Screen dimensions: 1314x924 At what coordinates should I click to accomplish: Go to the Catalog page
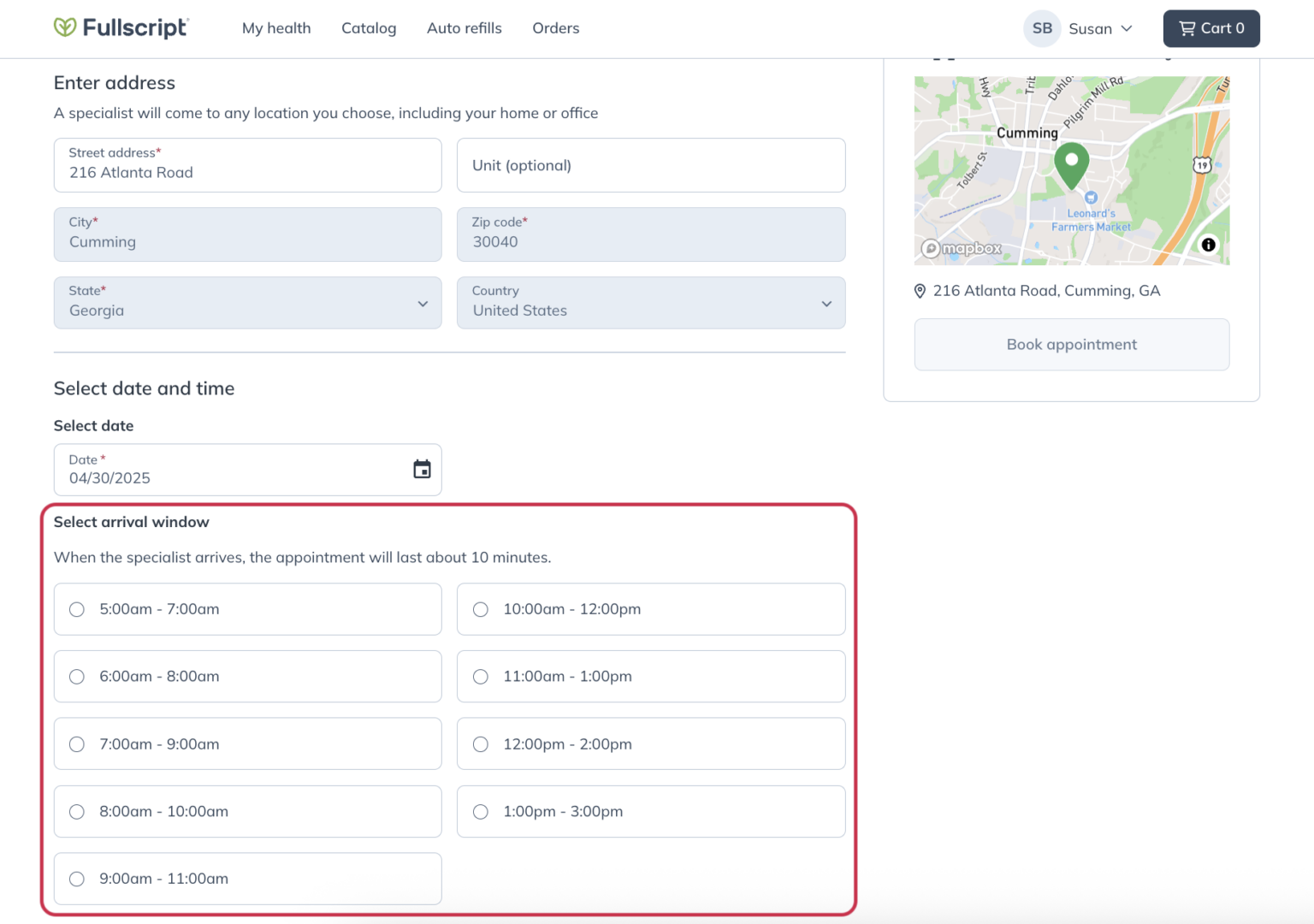369,28
